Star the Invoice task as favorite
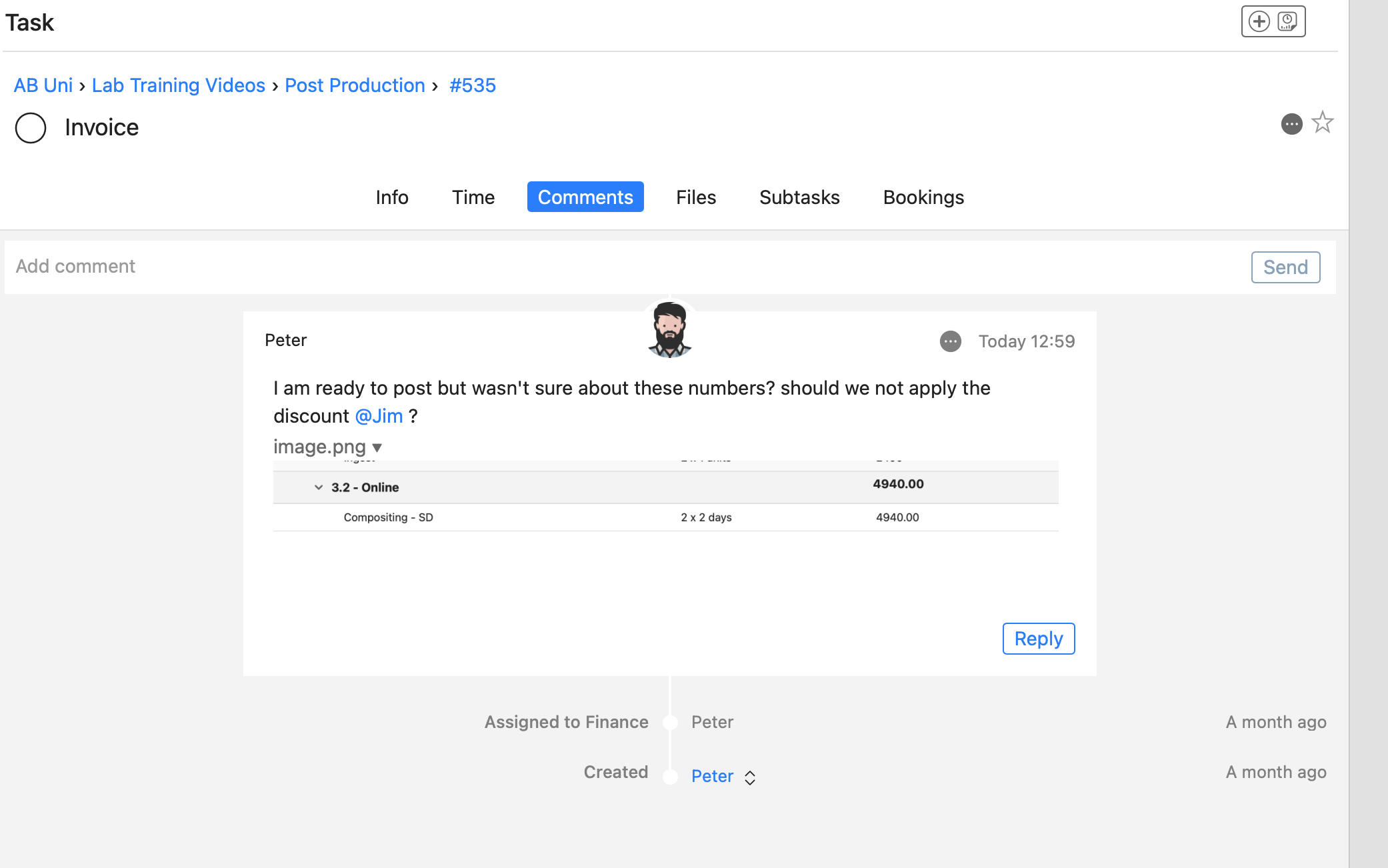 point(1322,123)
